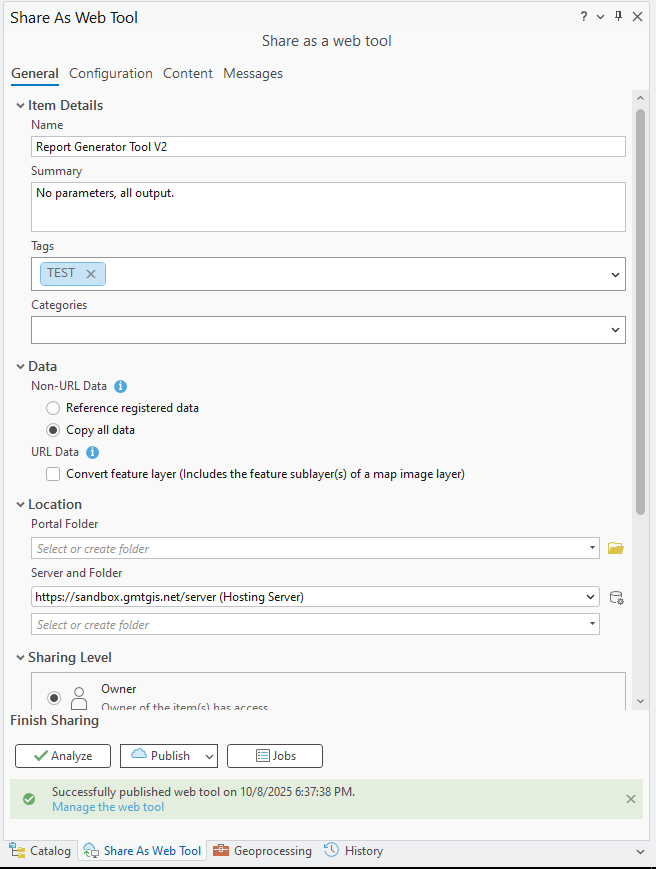The width and height of the screenshot is (656, 869).
Task: Enable Convert feature layer checkbox
Action: (53, 474)
